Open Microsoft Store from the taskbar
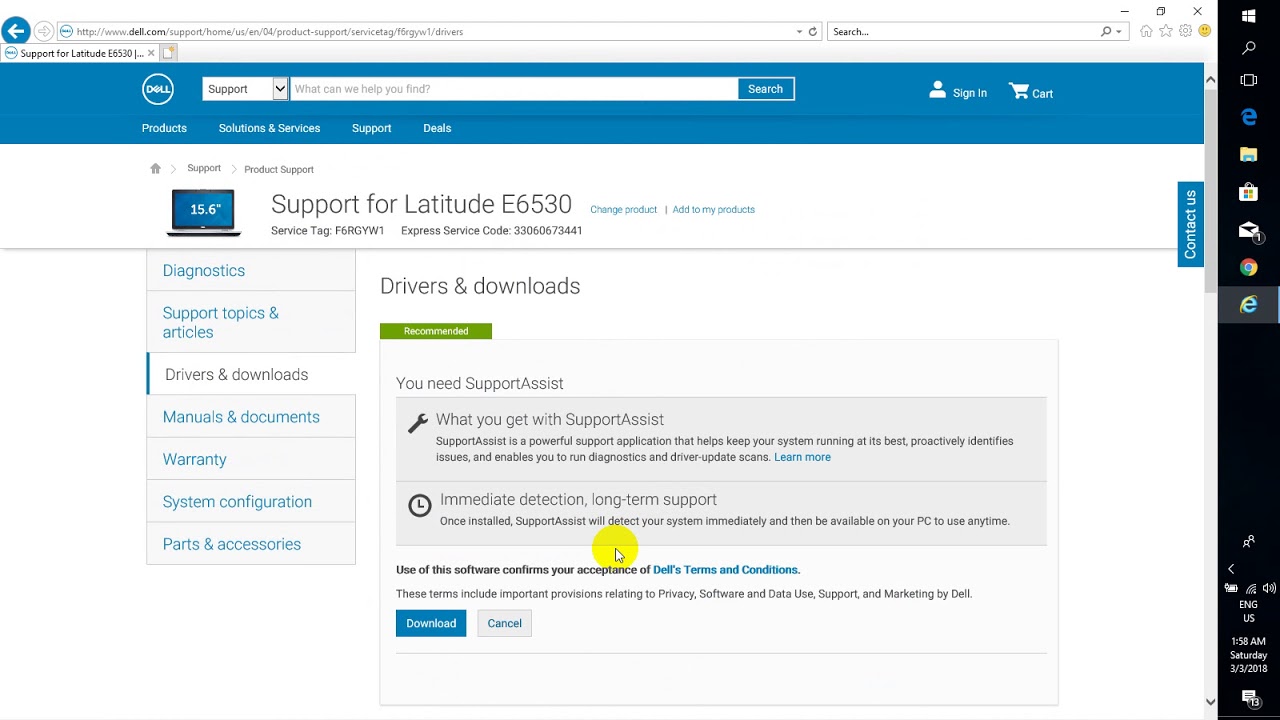 (x=1249, y=192)
